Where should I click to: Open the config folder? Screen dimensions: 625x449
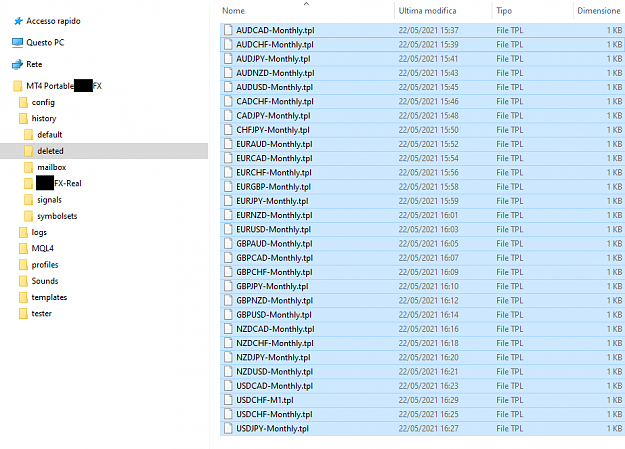(43, 102)
